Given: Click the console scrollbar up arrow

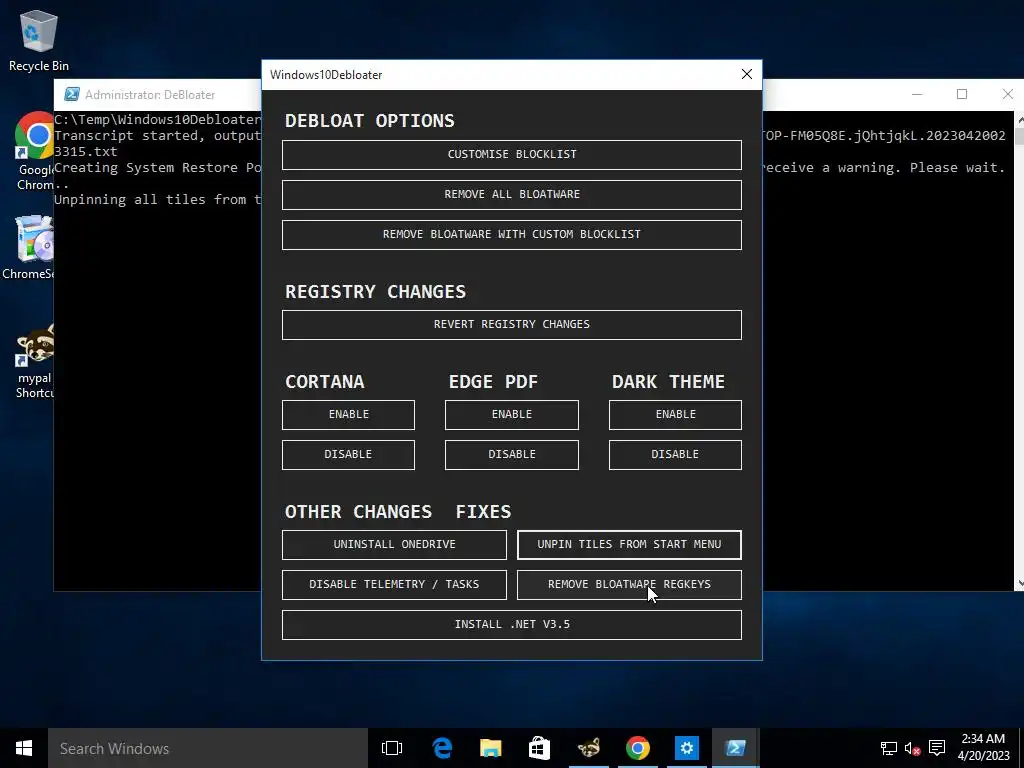Looking at the screenshot, I should click(1019, 120).
